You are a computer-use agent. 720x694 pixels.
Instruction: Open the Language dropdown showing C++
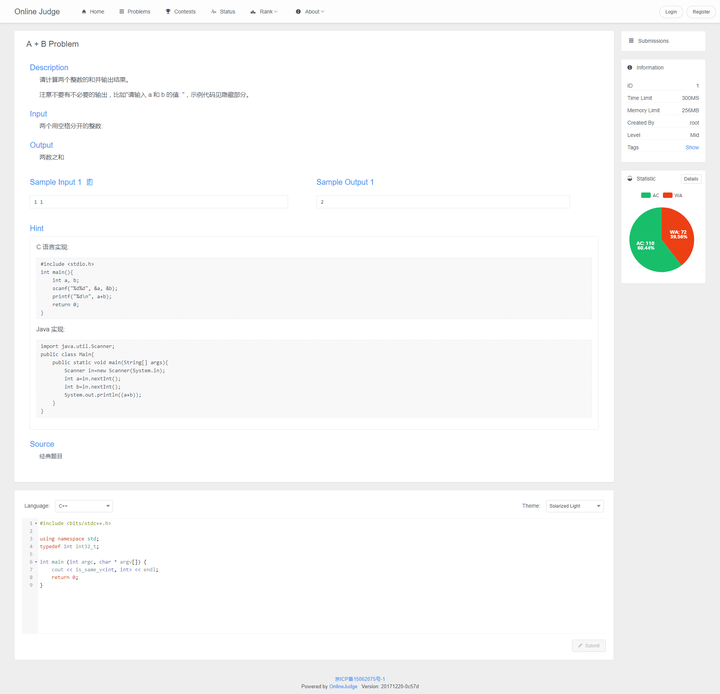click(84, 506)
